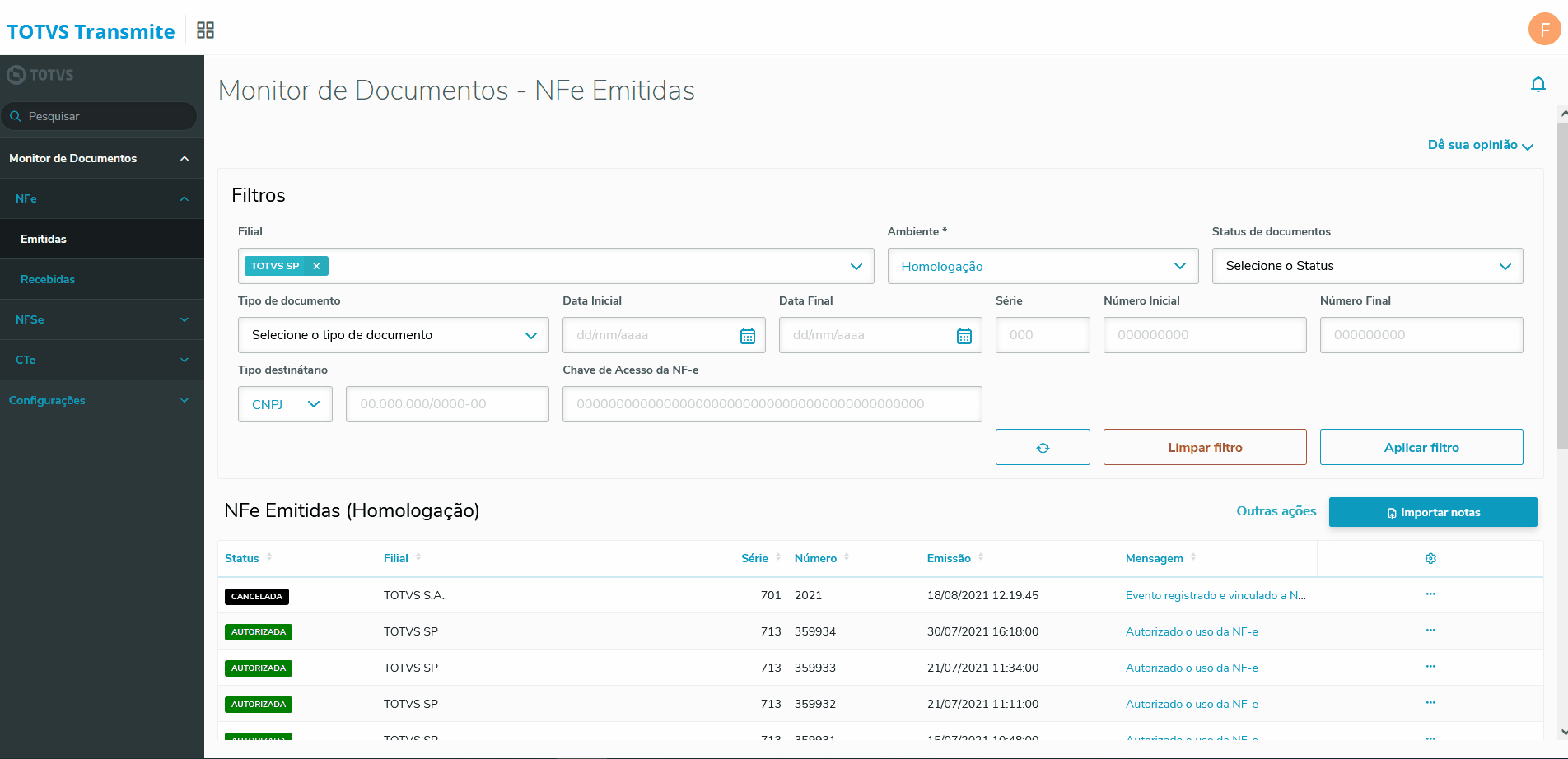Screen dimensions: 1568x759
Task: Click the Limpar filtro button
Action: [1205, 447]
